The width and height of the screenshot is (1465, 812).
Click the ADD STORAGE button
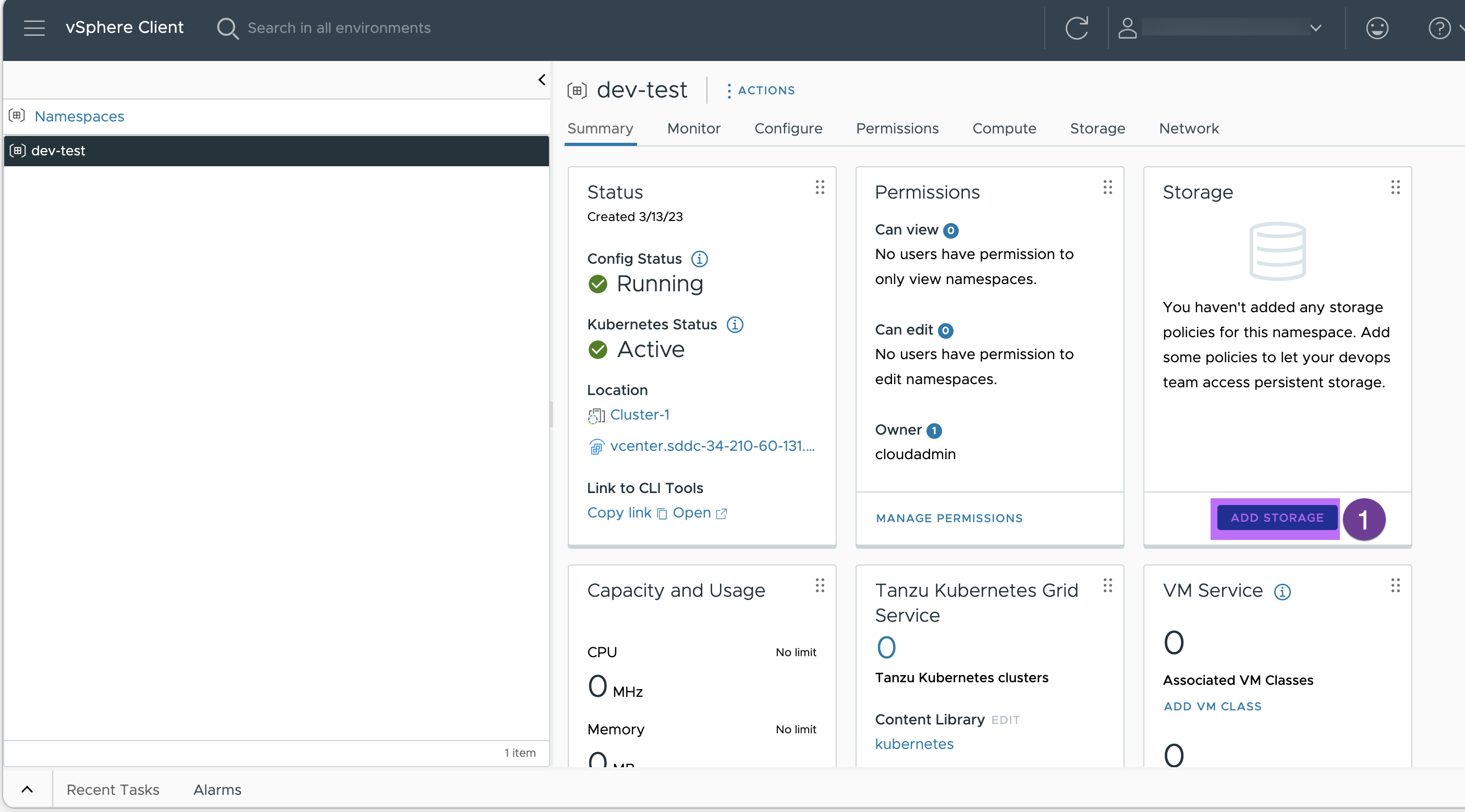tap(1277, 518)
